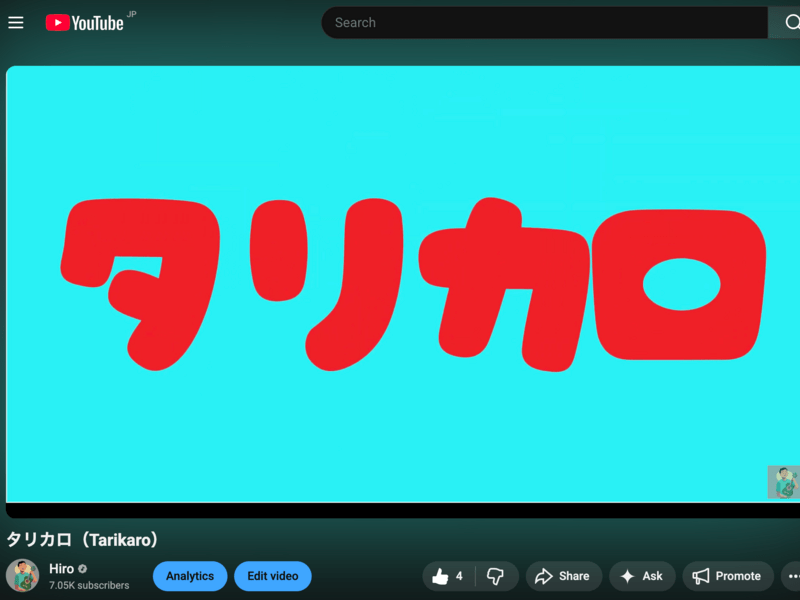Click the YouTube home logo
The width and height of the screenshot is (800, 600).
[x=85, y=22]
